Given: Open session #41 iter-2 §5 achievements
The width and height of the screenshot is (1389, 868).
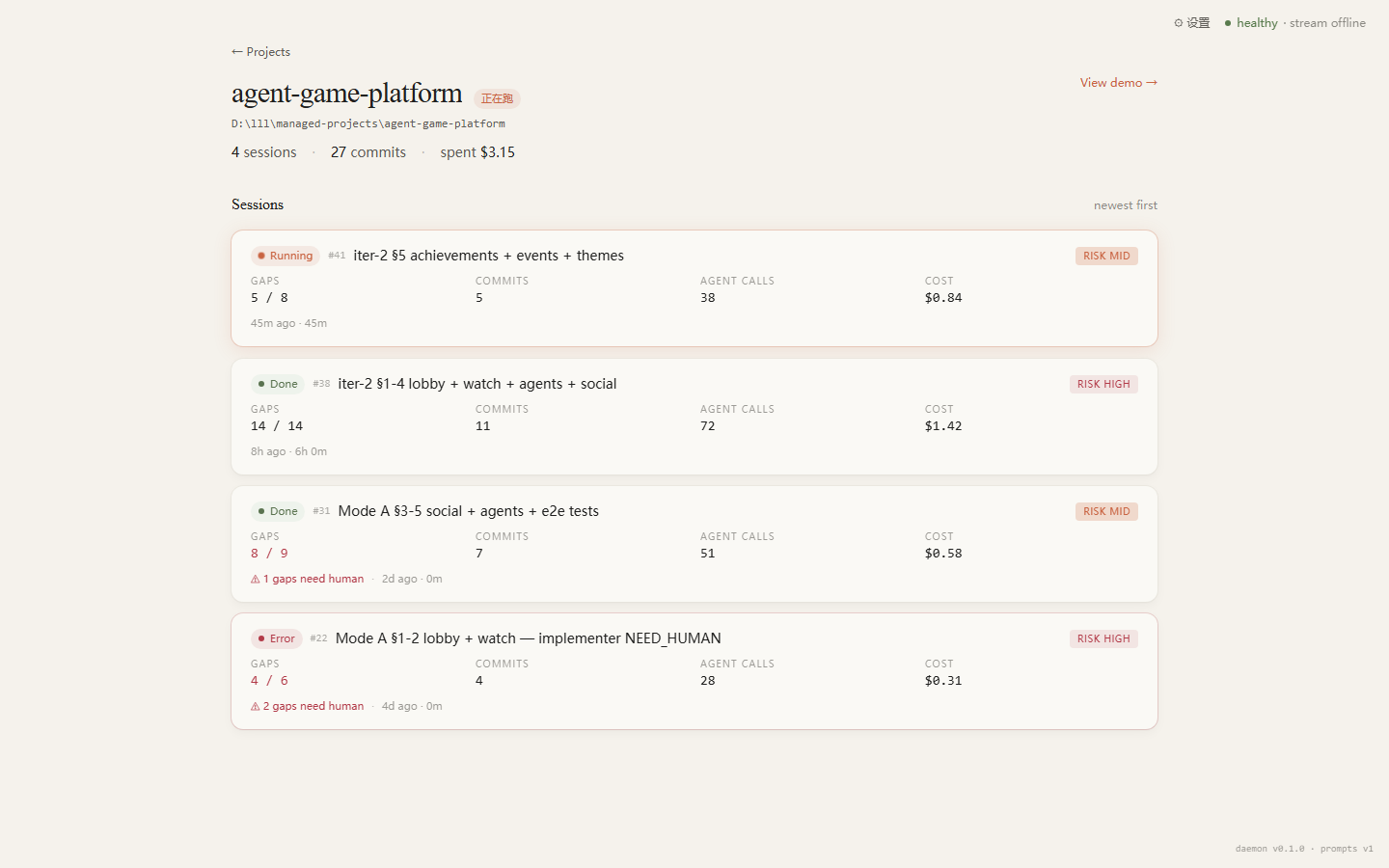Looking at the screenshot, I should point(694,288).
